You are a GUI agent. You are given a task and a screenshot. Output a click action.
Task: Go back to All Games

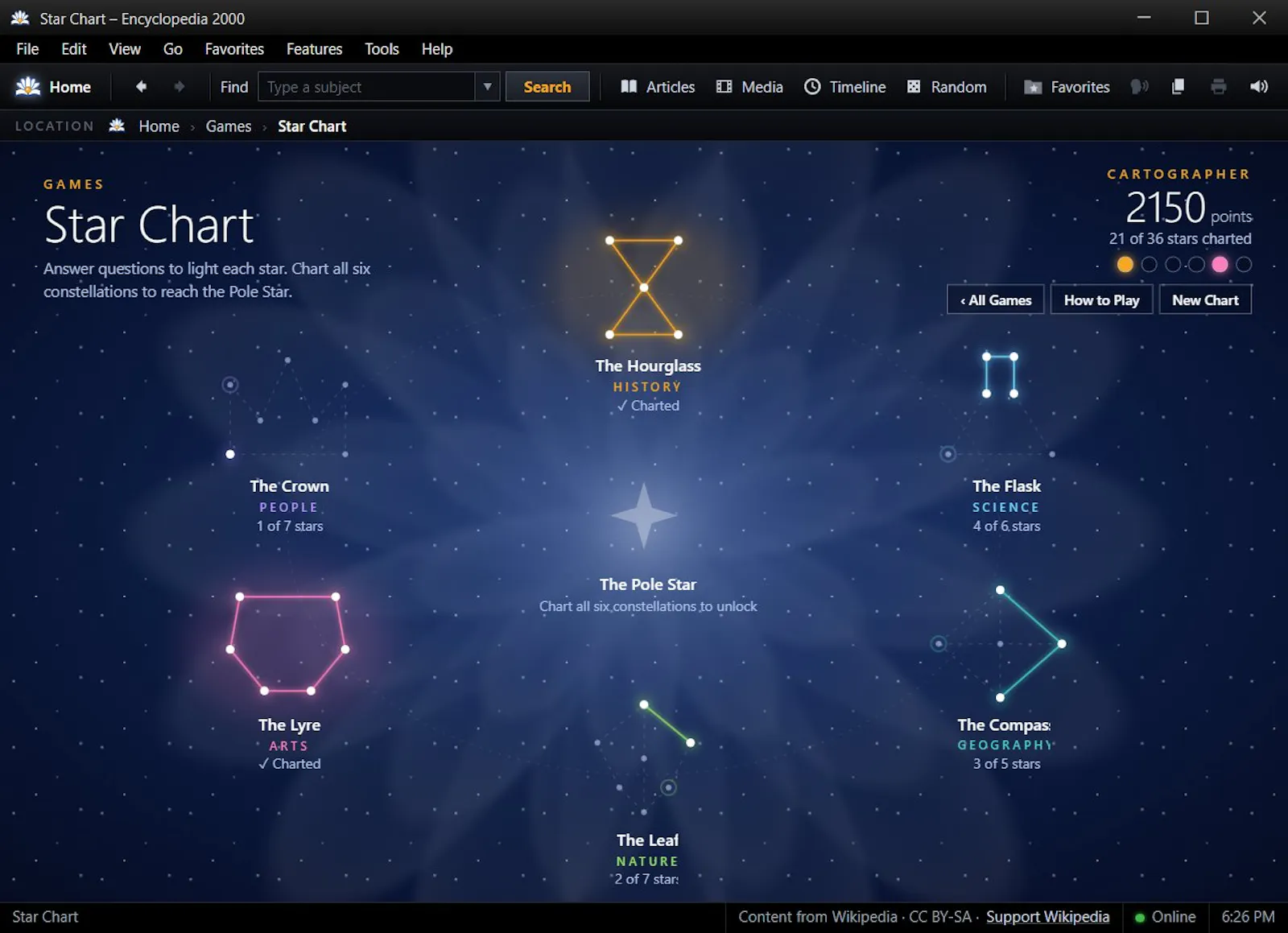[x=996, y=299]
